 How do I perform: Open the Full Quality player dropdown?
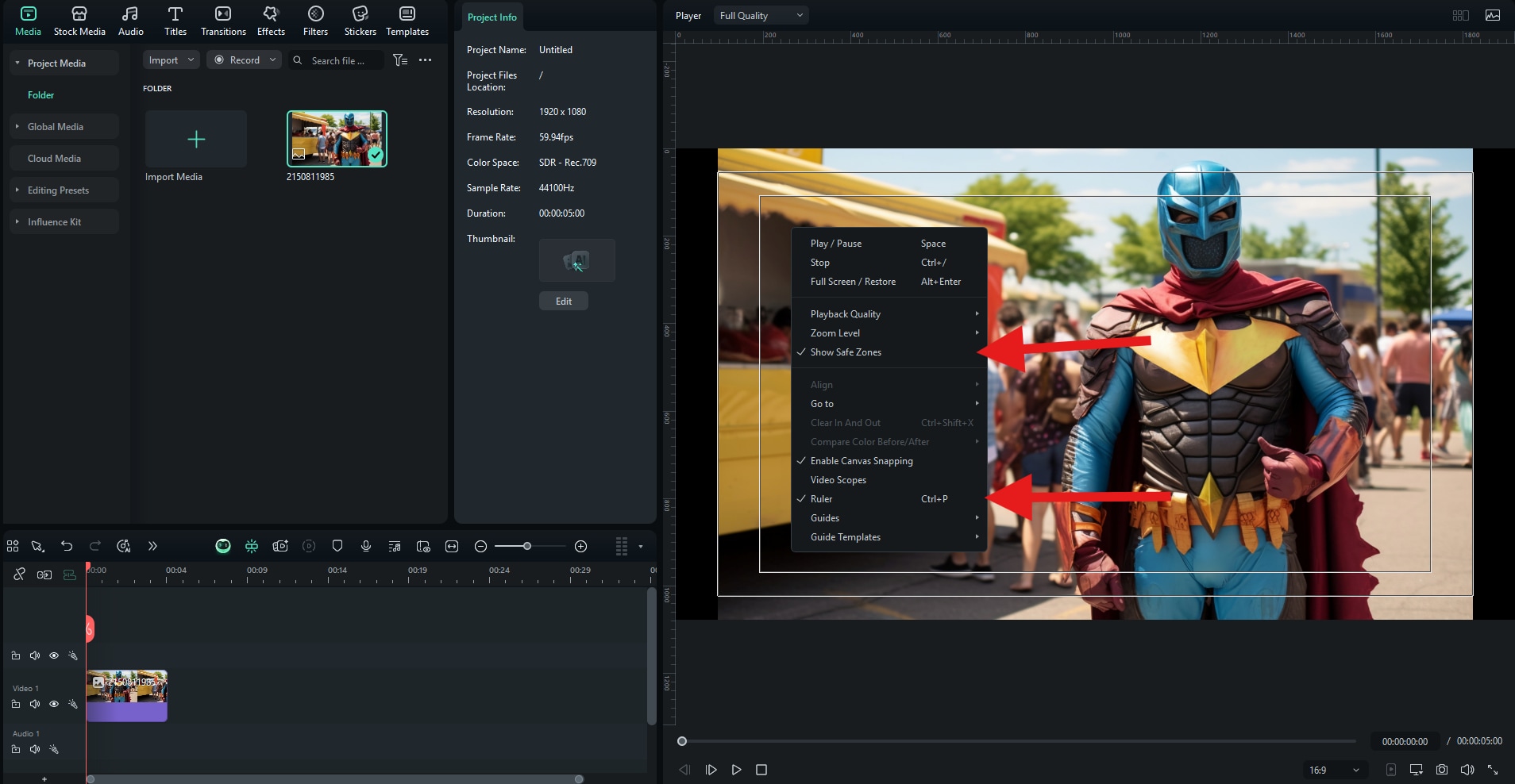pyautogui.click(x=761, y=15)
